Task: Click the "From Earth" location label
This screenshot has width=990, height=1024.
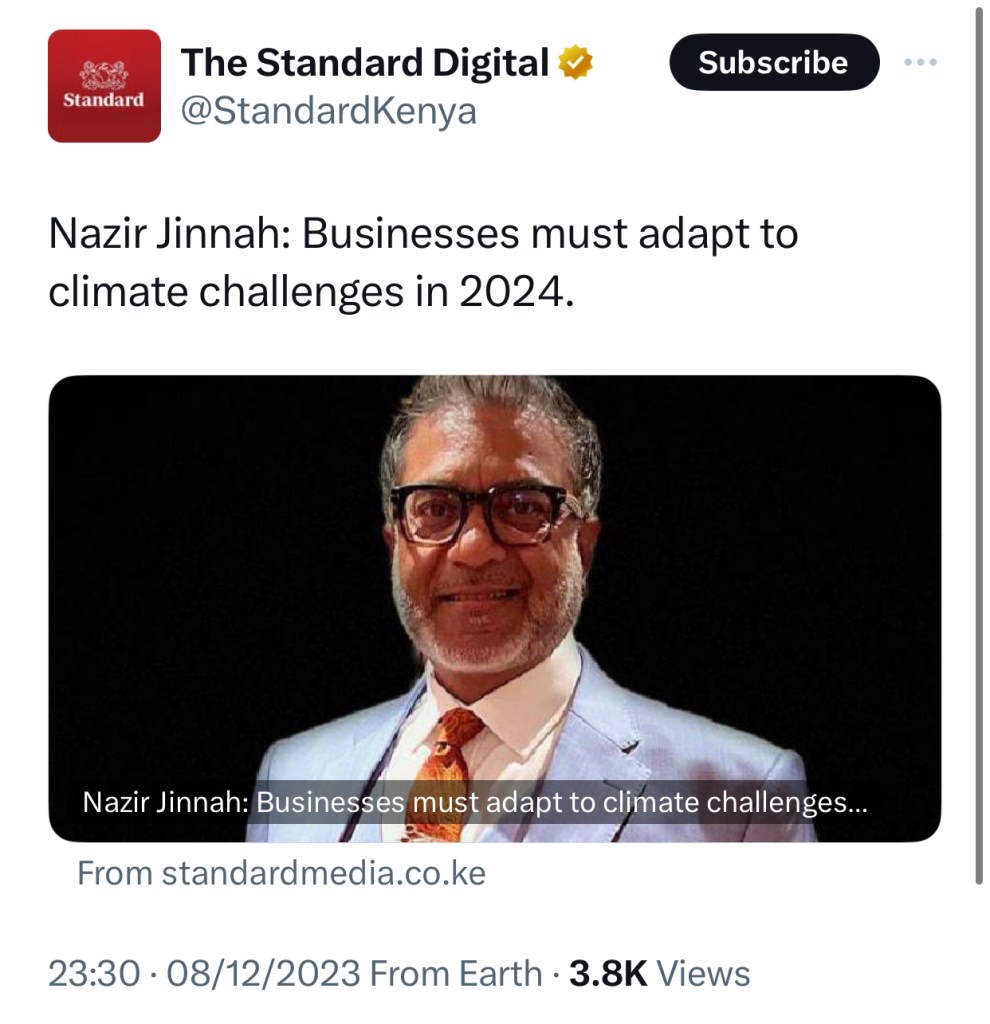Action: pos(456,973)
